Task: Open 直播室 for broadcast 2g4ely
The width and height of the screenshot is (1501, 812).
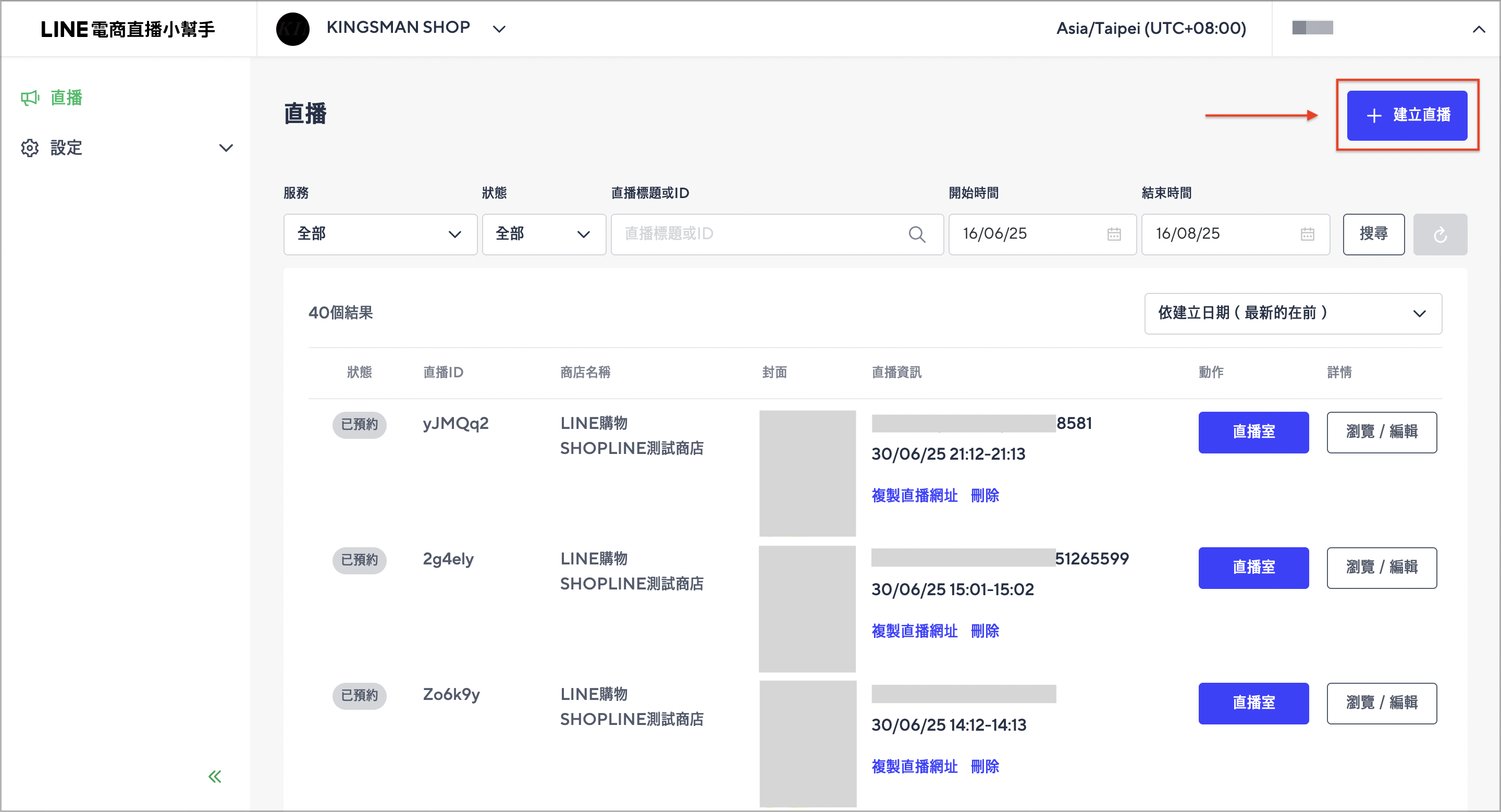Action: [1253, 568]
